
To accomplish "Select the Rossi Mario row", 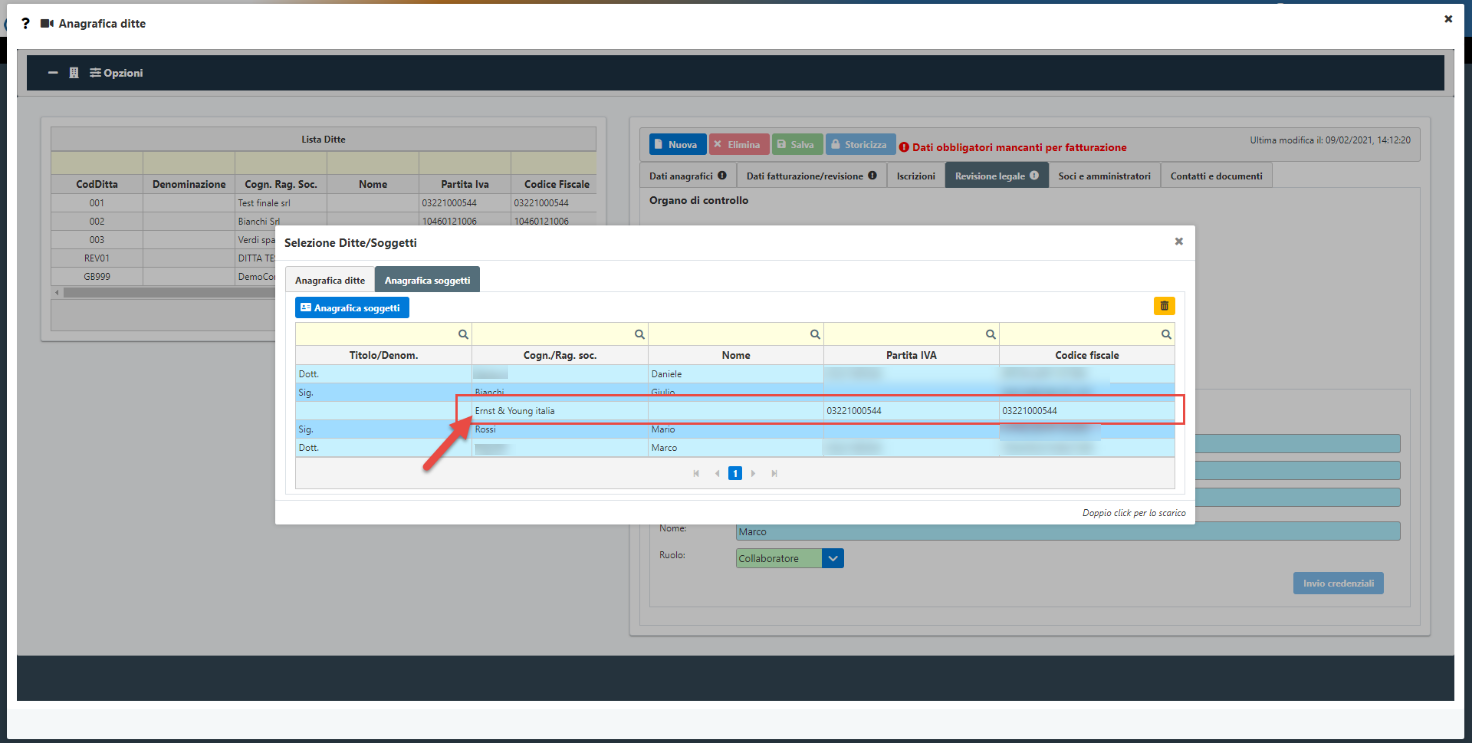I will click(x=735, y=429).
